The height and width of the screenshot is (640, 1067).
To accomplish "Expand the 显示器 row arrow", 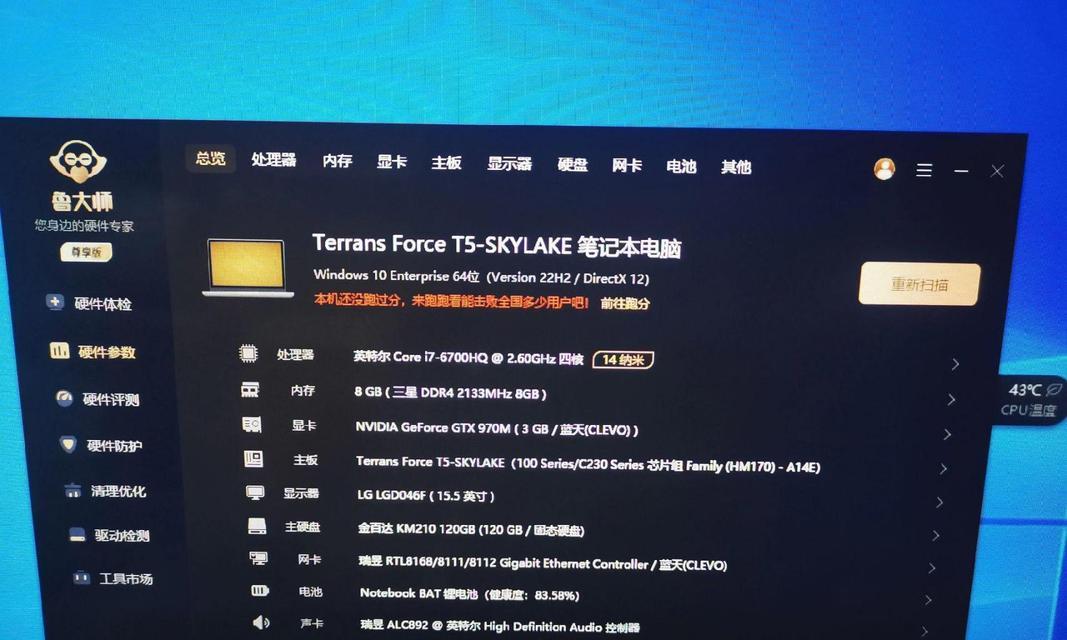I will [x=939, y=502].
